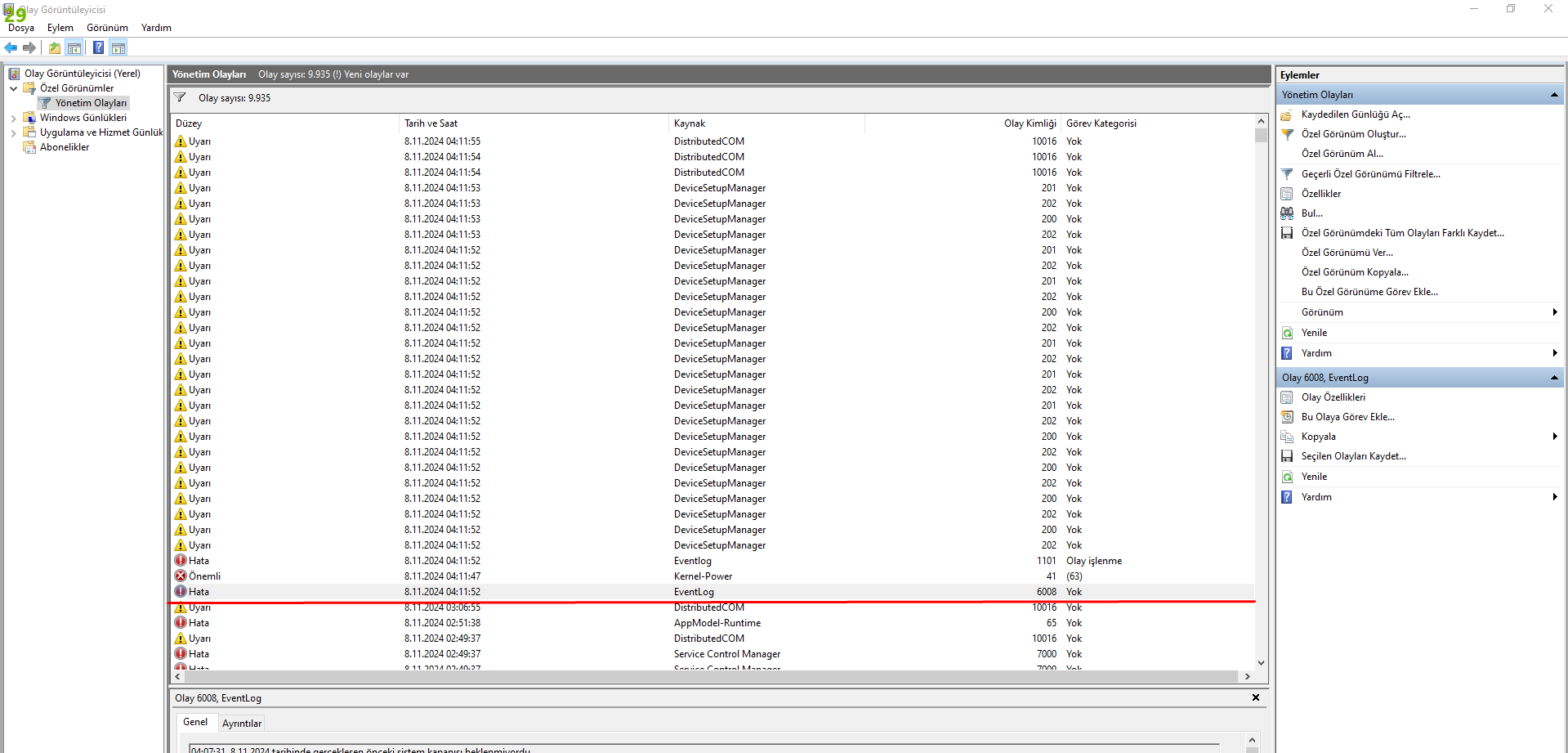Sort by the Olay Kimliği column header
This screenshot has height=753, width=1568.
(963, 123)
